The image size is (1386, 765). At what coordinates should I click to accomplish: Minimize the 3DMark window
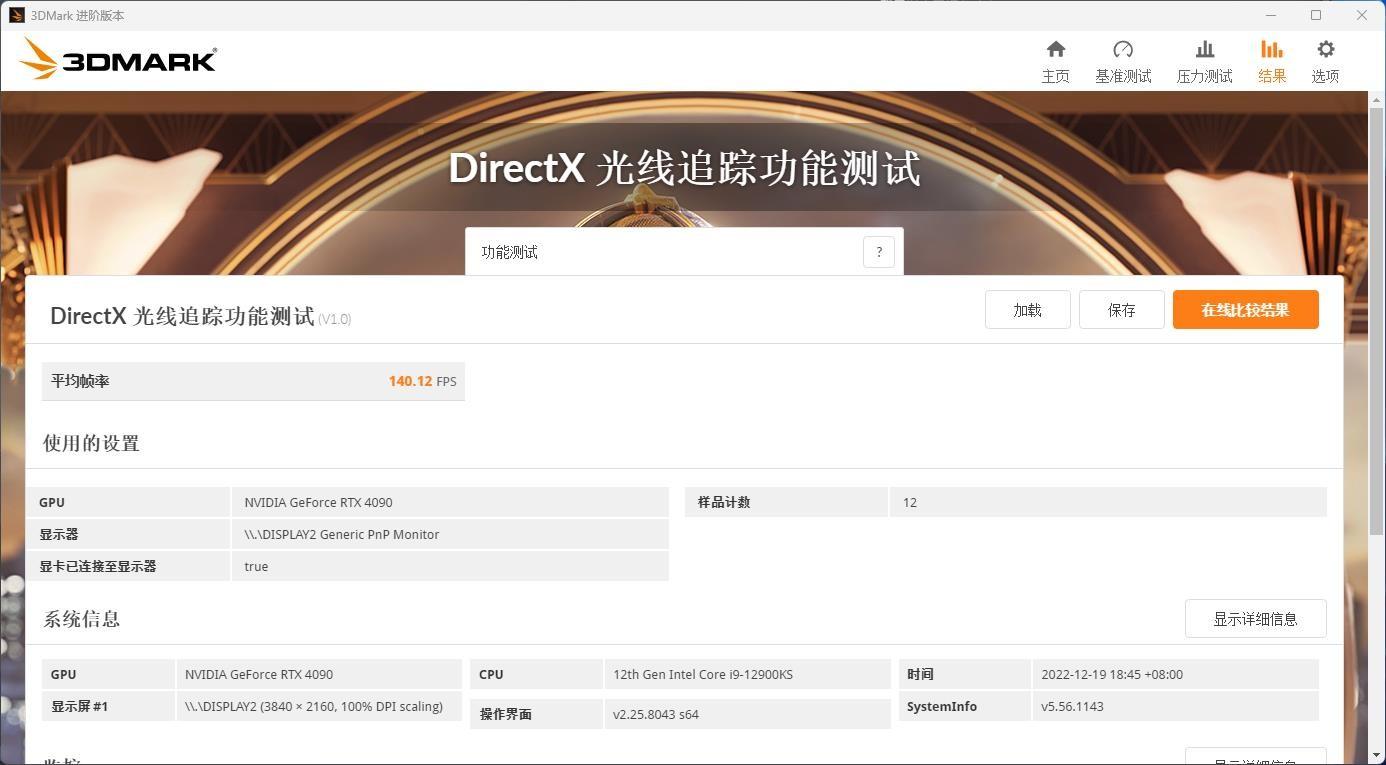[x=1271, y=15]
